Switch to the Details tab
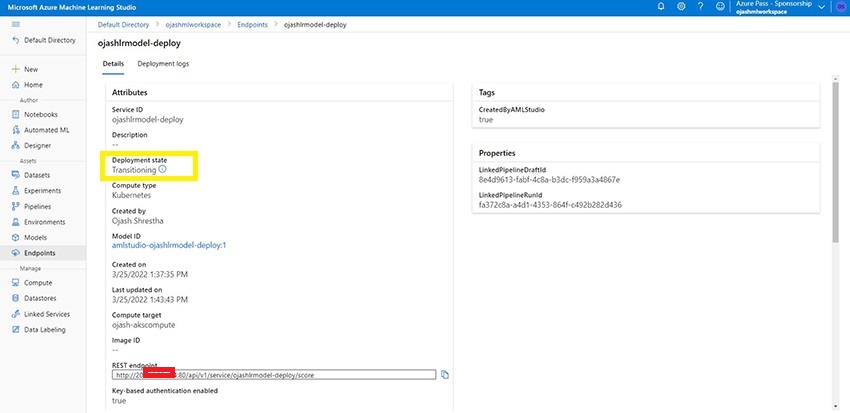The height and width of the screenshot is (413, 850). (113, 64)
